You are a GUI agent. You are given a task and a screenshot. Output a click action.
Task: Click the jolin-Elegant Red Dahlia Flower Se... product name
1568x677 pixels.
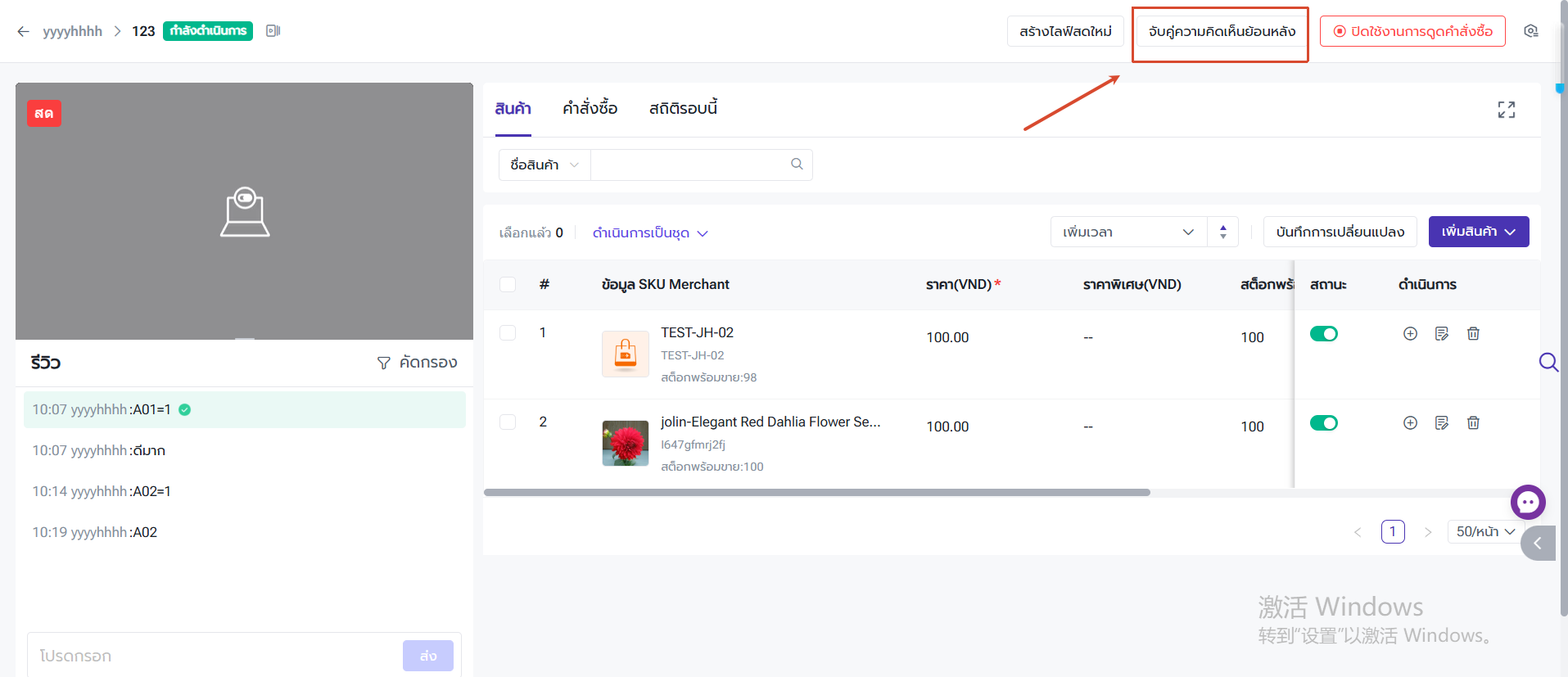770,422
